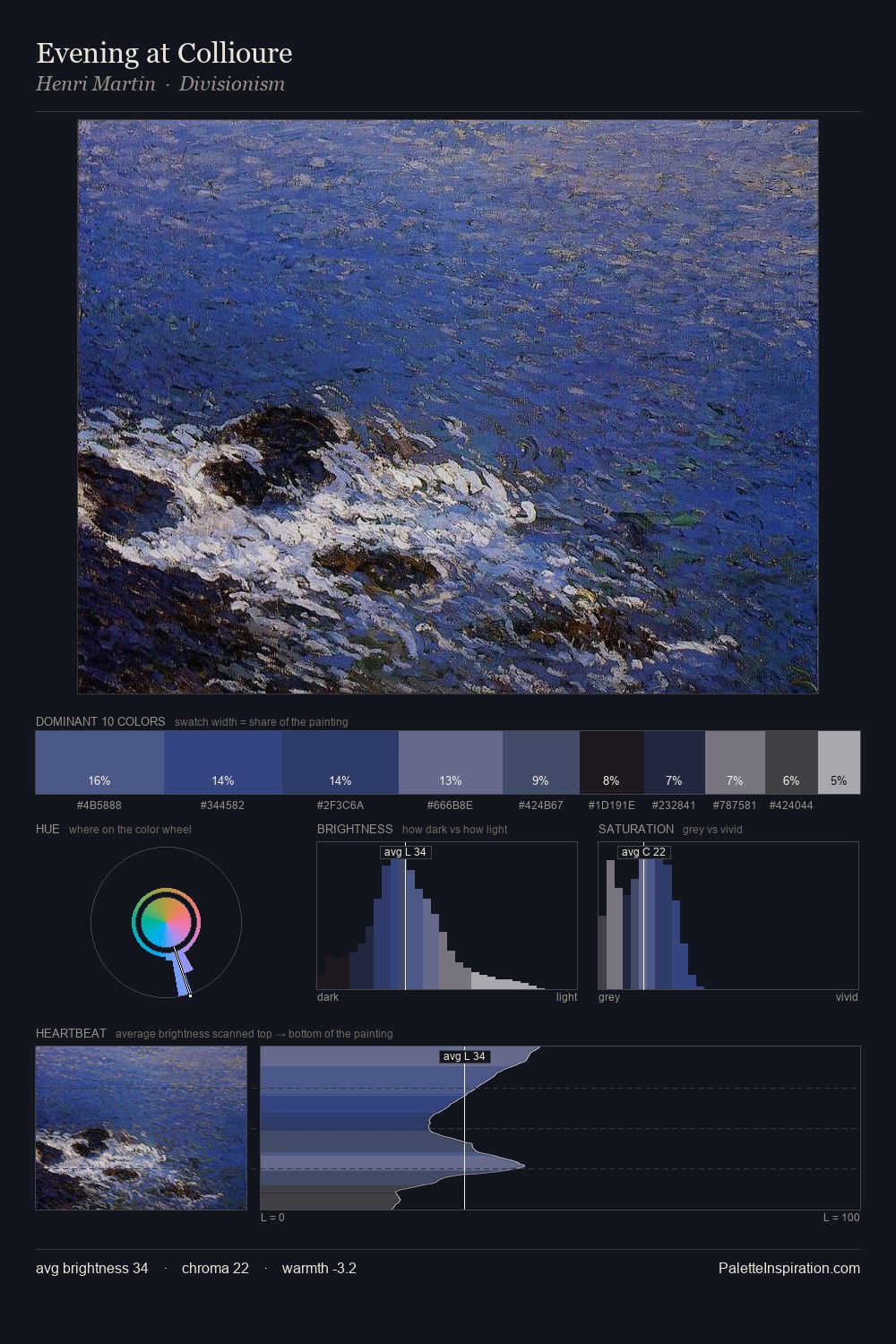The height and width of the screenshot is (1344, 896).
Task: Select the hex label #344582
Action: pyautogui.click(x=222, y=806)
